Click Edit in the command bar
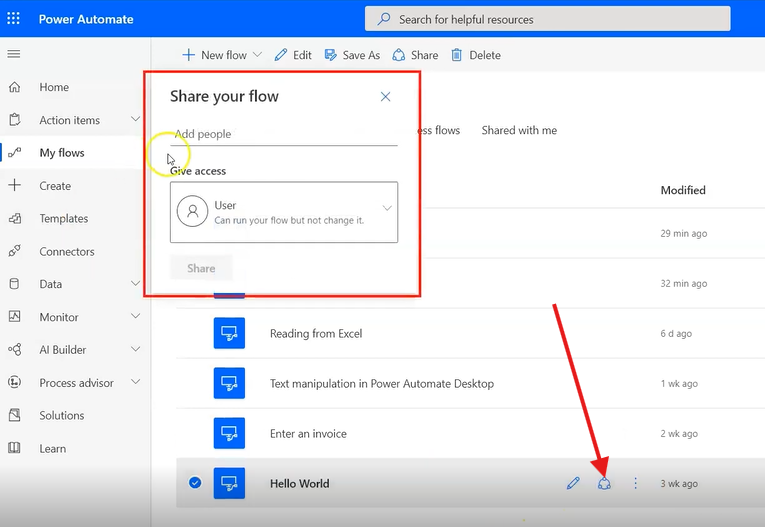The height and width of the screenshot is (527, 765). click(x=293, y=55)
